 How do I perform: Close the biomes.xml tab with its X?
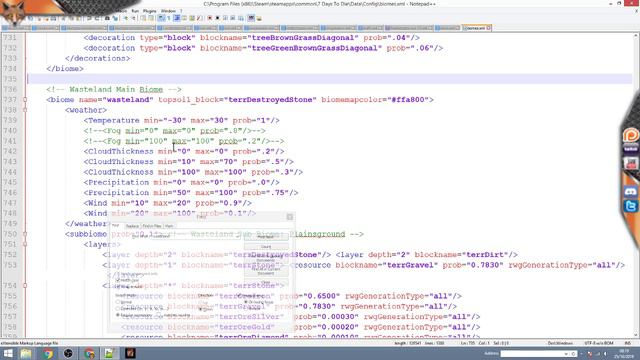(x=489, y=28)
